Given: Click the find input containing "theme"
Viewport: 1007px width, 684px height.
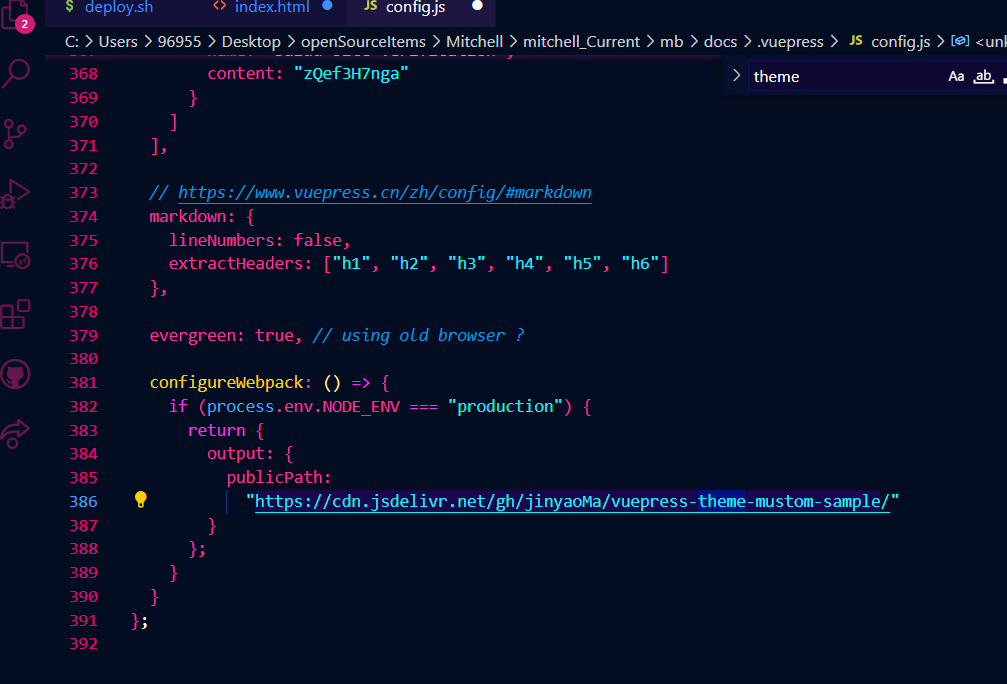Looking at the screenshot, I should coord(840,77).
